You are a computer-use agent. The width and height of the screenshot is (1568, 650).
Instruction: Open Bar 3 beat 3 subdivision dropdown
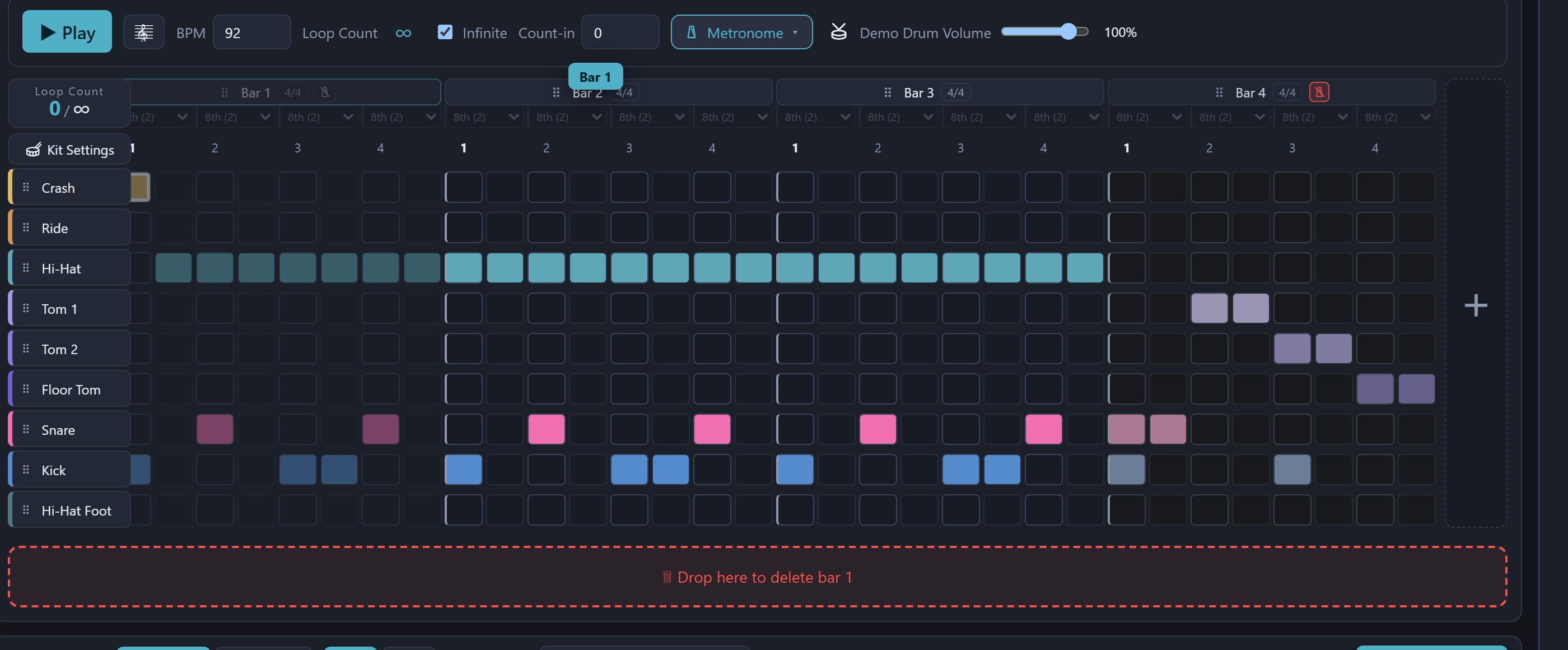982,117
